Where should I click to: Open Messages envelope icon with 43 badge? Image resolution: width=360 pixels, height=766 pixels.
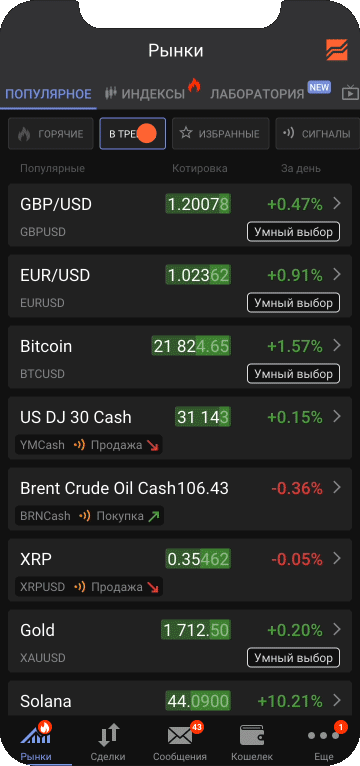pos(180,735)
